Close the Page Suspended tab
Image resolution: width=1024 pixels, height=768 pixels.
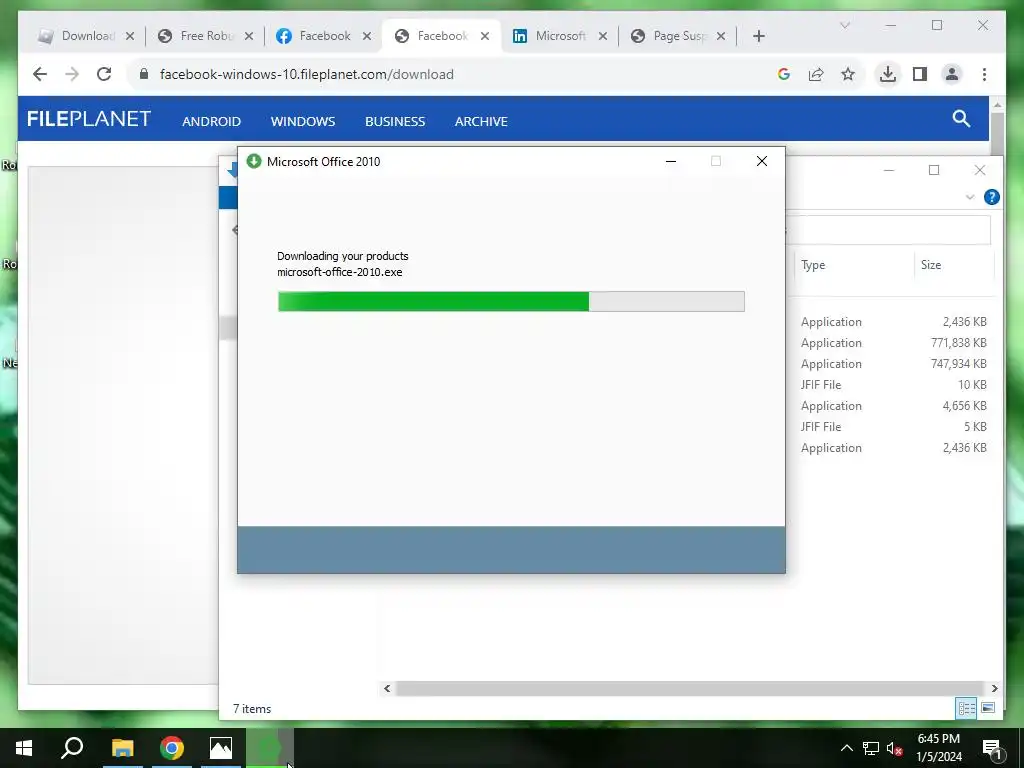[721, 36]
